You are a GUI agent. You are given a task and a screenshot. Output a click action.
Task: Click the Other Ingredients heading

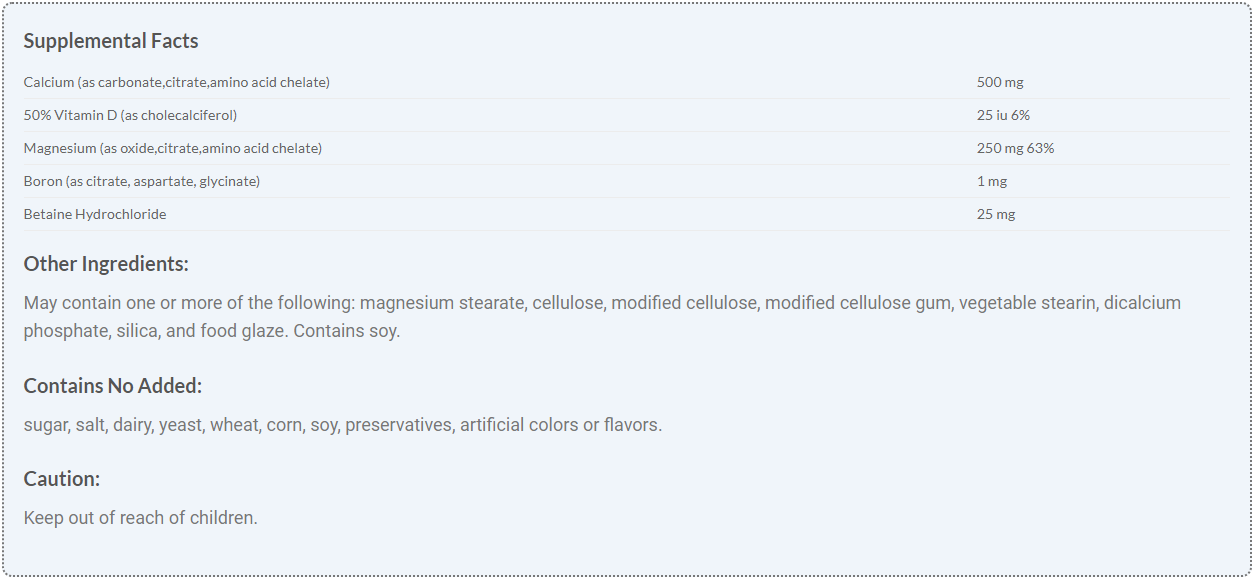[x=106, y=264]
